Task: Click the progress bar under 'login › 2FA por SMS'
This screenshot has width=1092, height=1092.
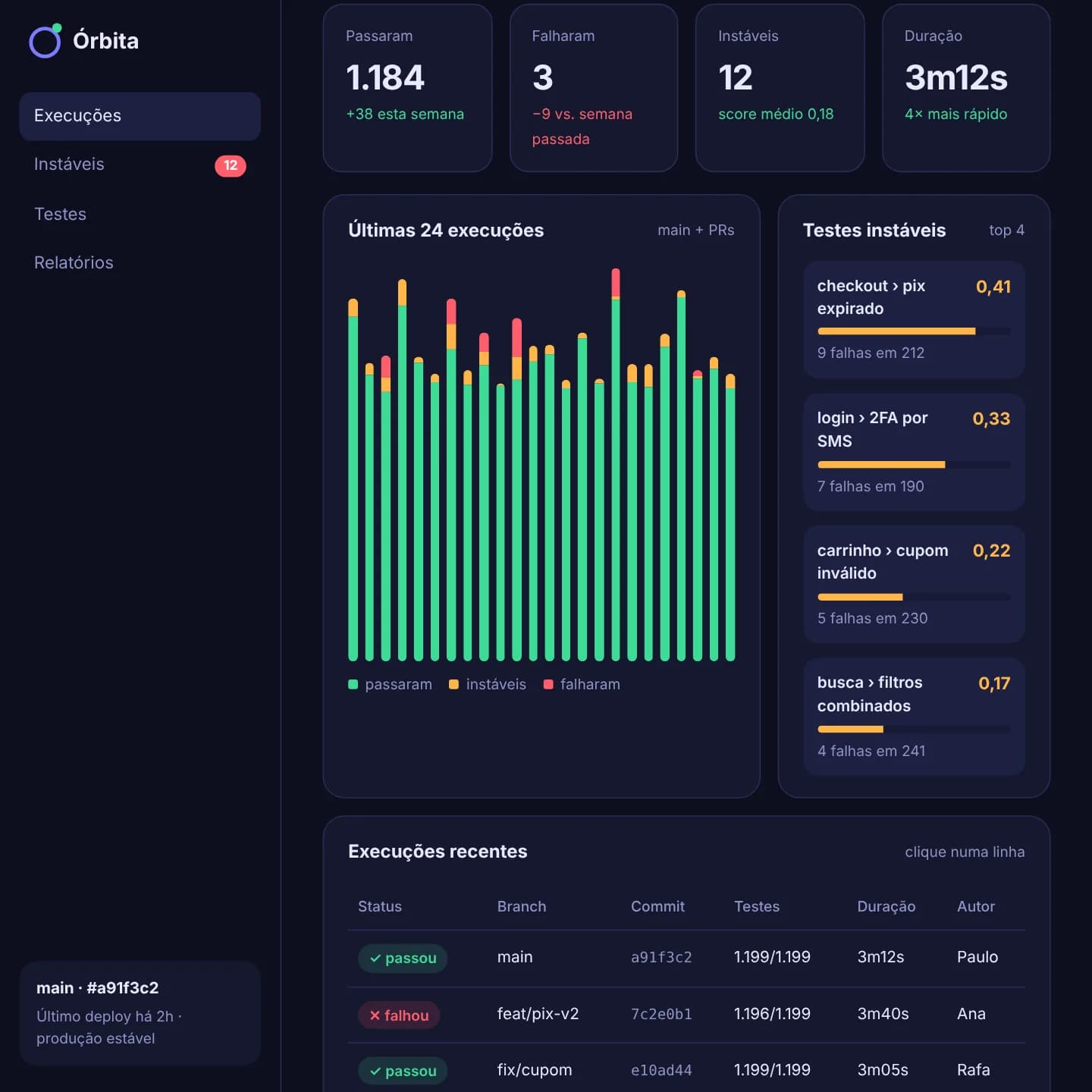Action: (x=914, y=465)
